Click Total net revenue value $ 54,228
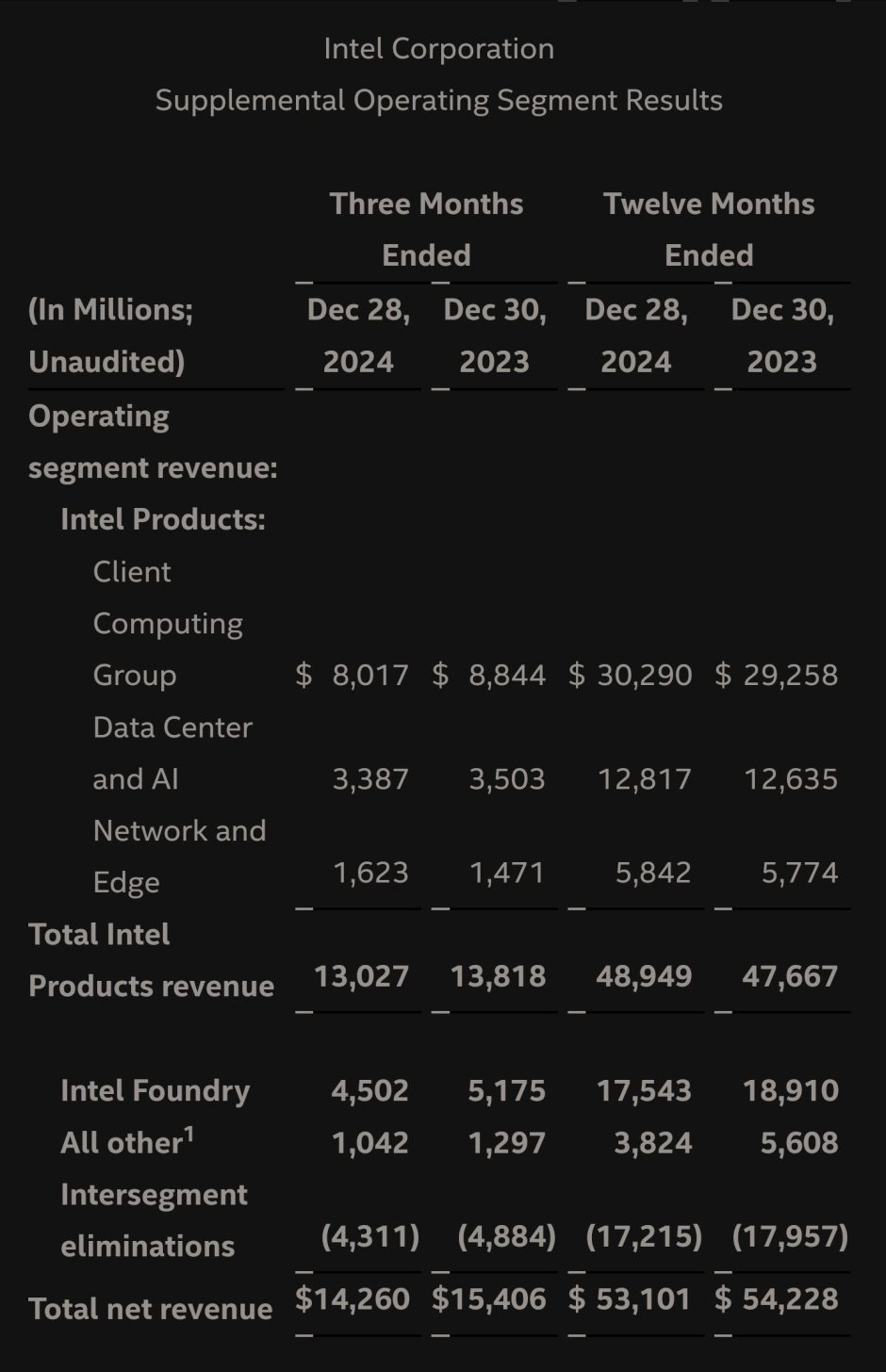The height and width of the screenshot is (1372, 886). (x=777, y=1298)
